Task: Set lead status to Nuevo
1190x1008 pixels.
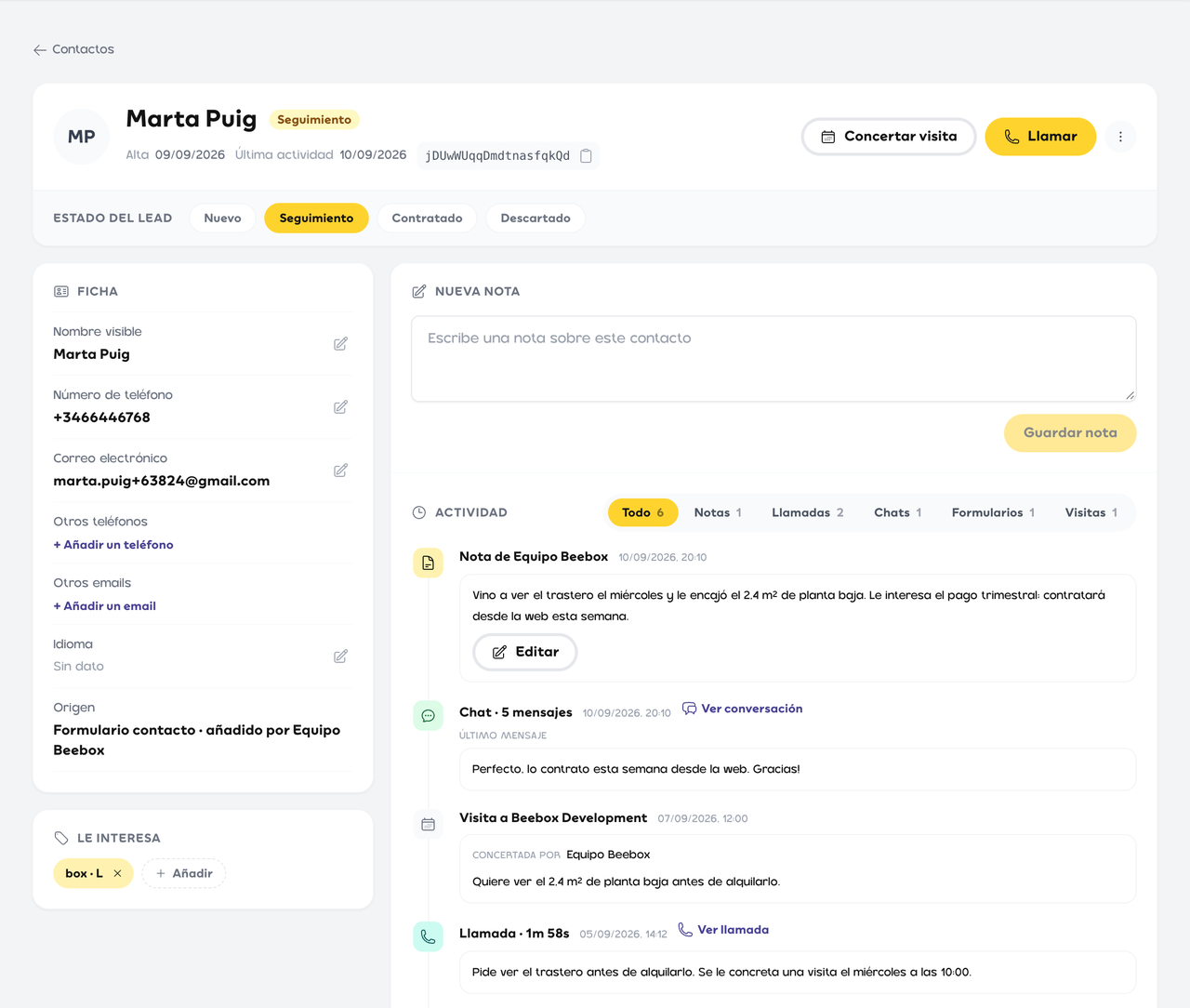Action: (222, 219)
